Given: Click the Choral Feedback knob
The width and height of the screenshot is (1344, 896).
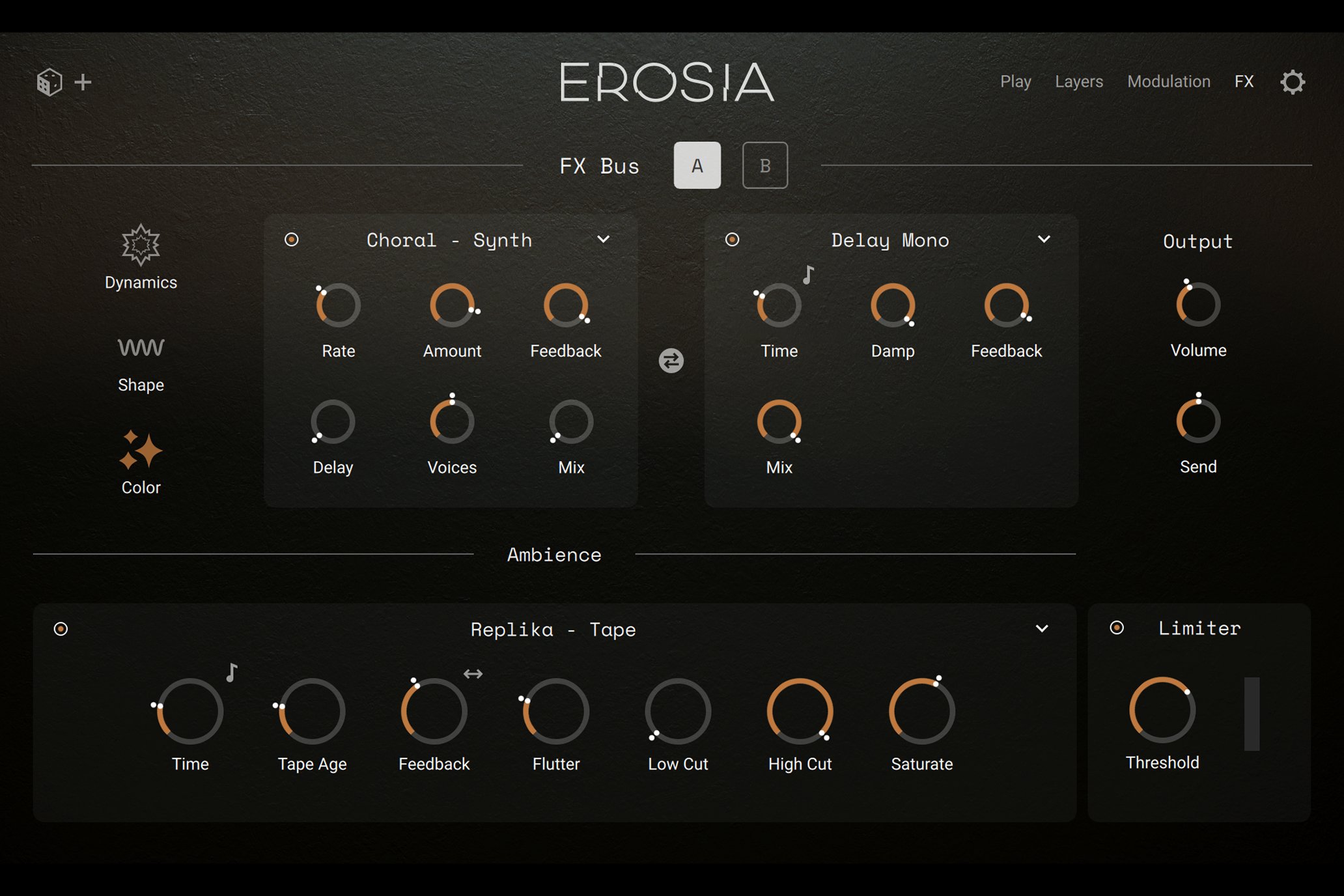Looking at the screenshot, I should 566,305.
